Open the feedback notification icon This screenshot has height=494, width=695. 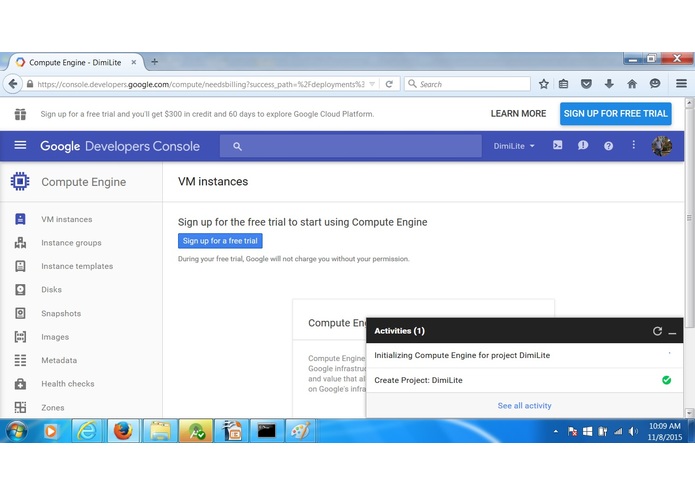(x=583, y=145)
